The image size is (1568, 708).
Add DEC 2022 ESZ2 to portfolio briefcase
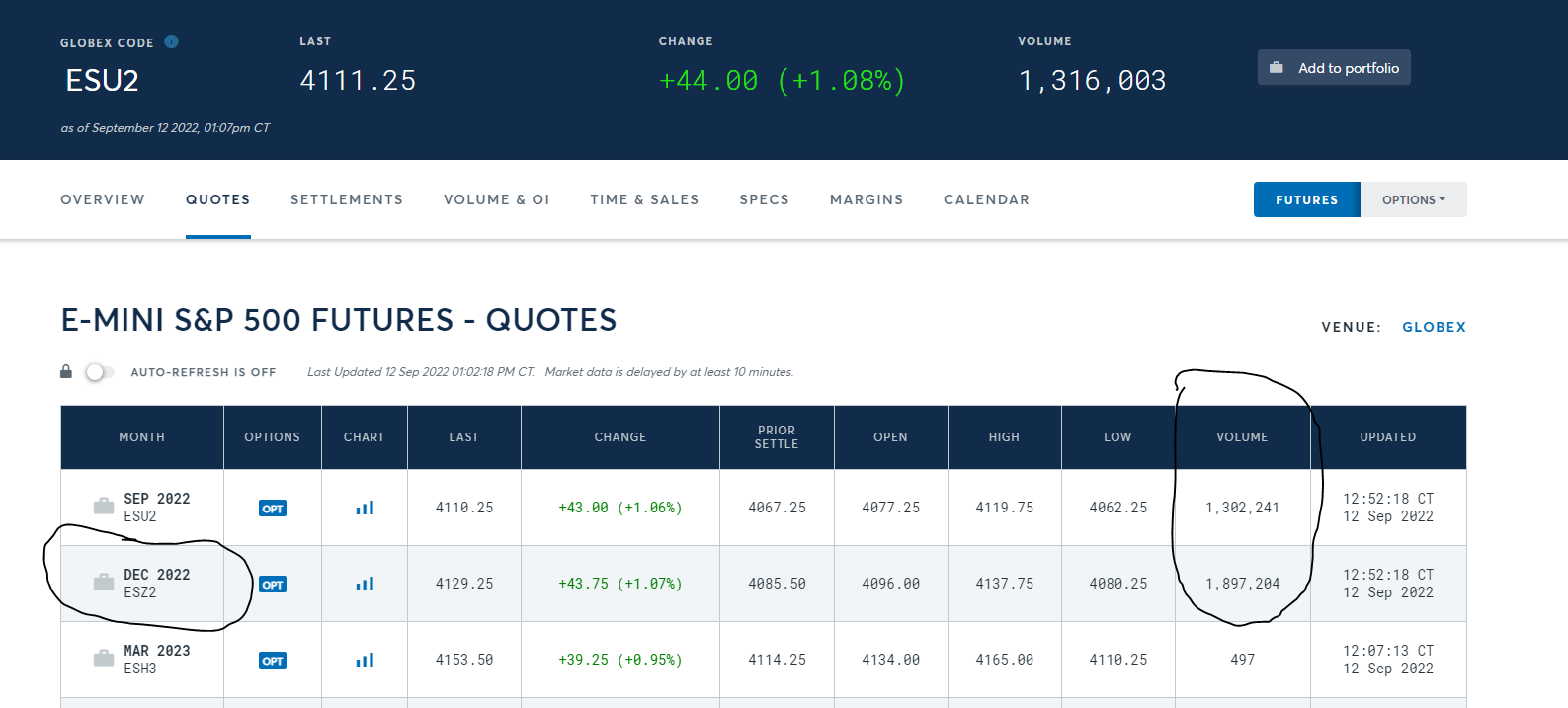[x=104, y=583]
